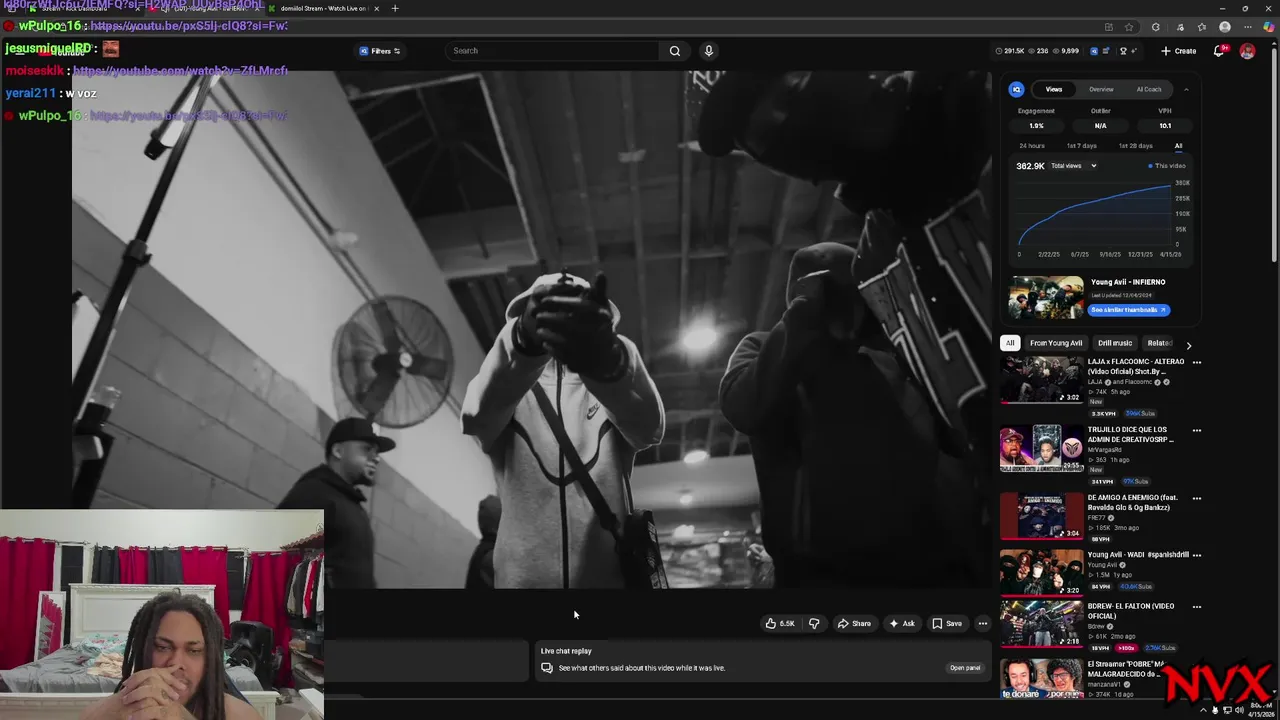
Task: Click the 291.5K vidIQ stat in header
Action: click(1010, 51)
